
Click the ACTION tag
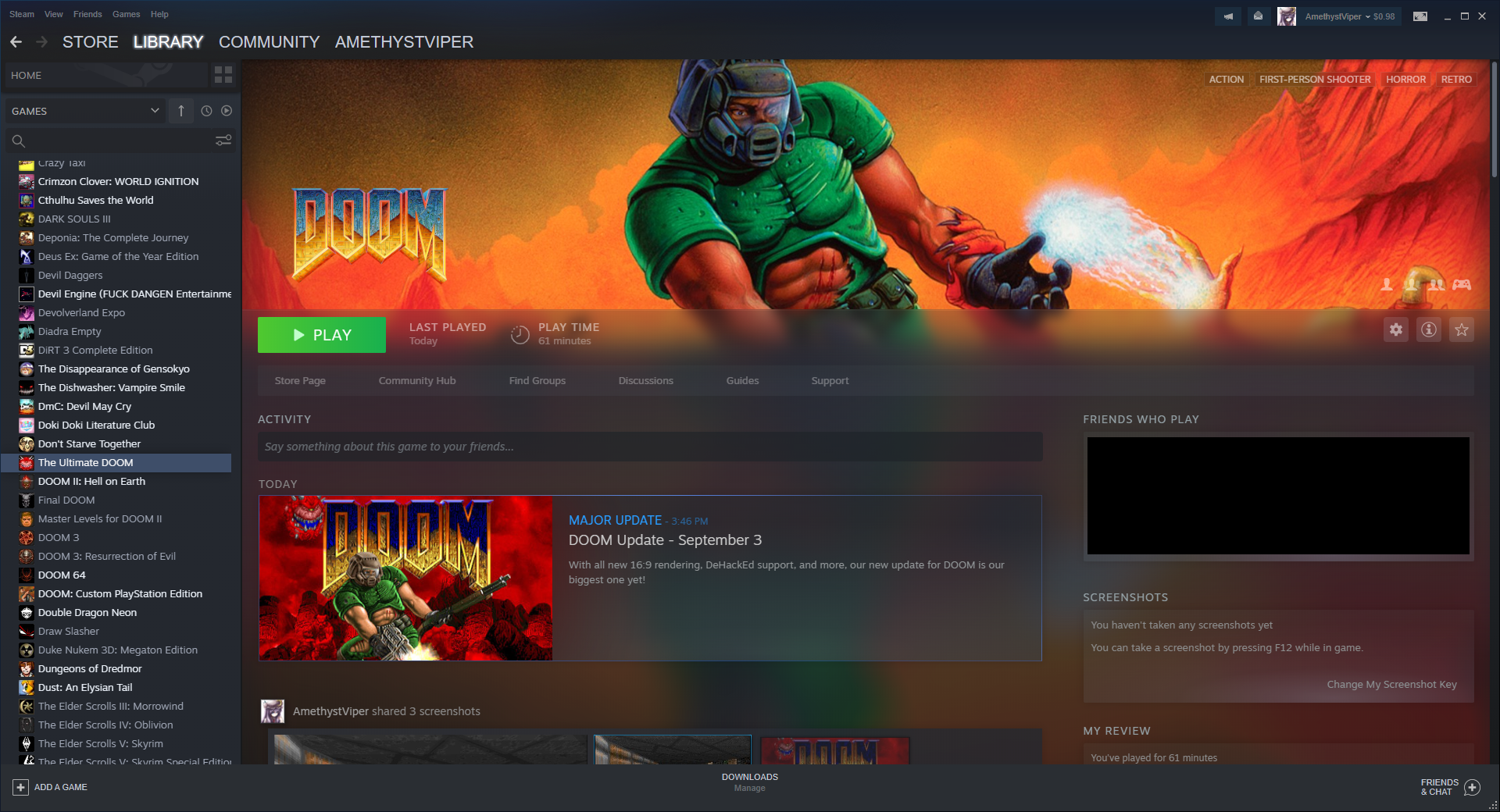tap(1227, 80)
